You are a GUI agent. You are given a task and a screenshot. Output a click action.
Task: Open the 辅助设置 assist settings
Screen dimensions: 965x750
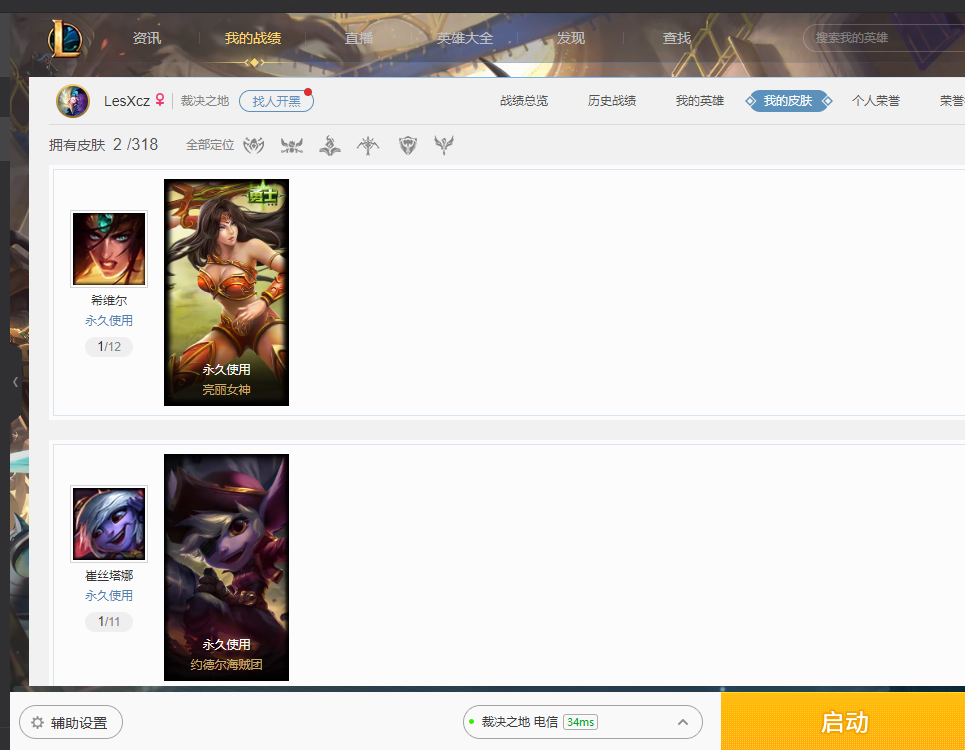pos(71,722)
